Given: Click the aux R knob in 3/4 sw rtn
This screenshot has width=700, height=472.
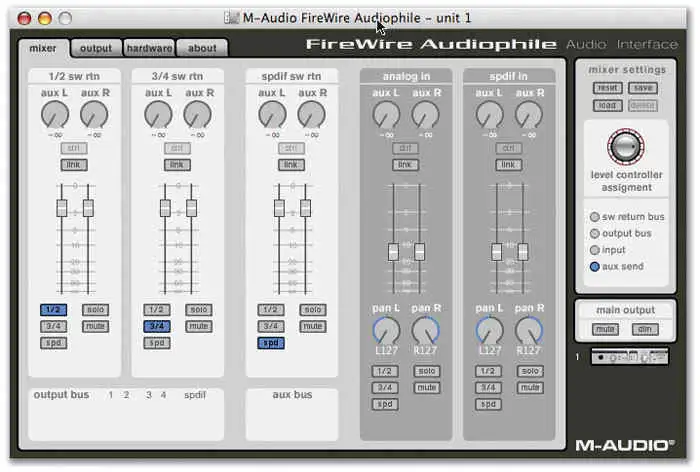Looking at the screenshot, I should [x=198, y=115].
